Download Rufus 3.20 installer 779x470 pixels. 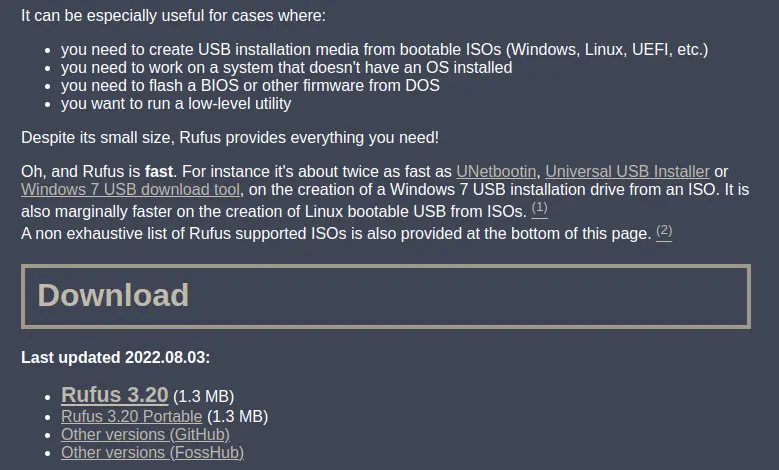(x=115, y=395)
